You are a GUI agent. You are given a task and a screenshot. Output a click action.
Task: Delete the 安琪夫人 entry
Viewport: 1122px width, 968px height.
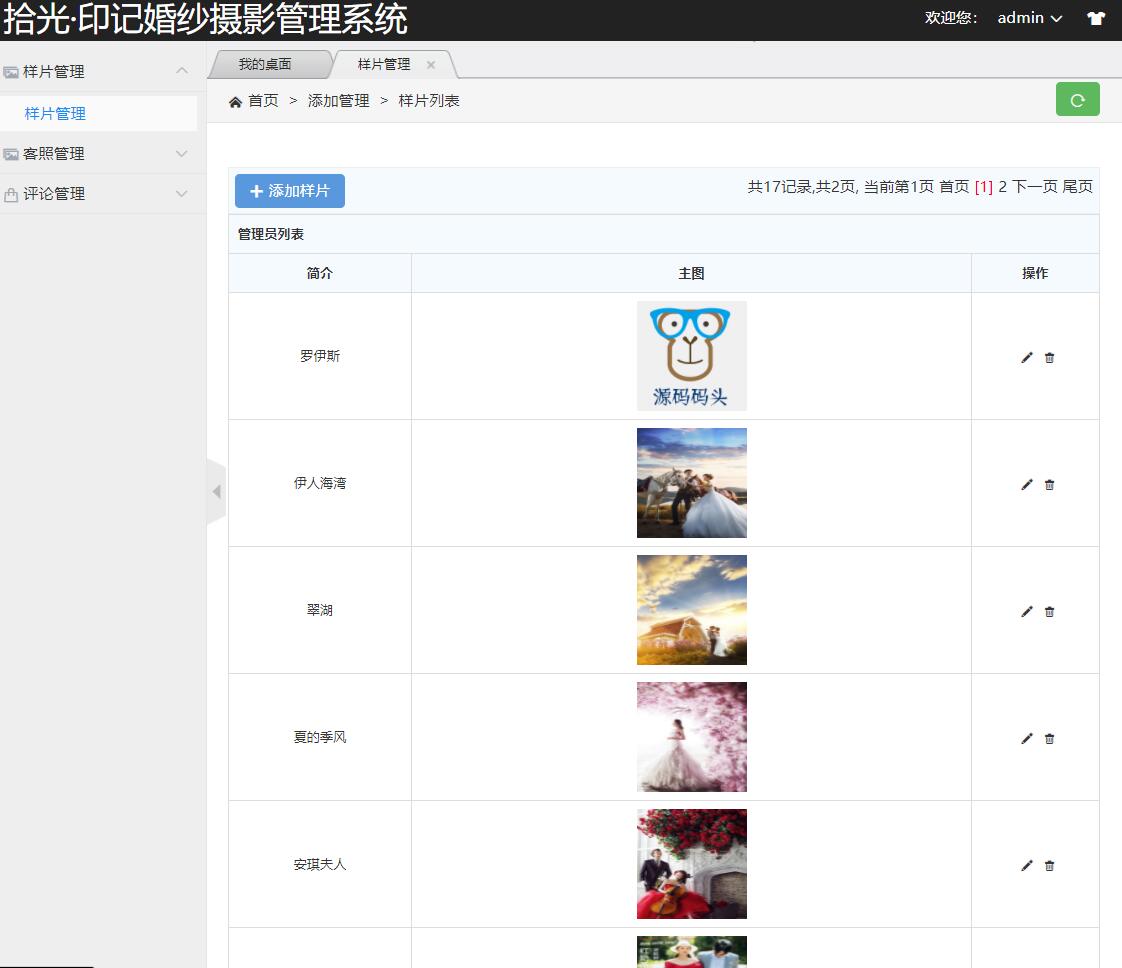(1049, 865)
